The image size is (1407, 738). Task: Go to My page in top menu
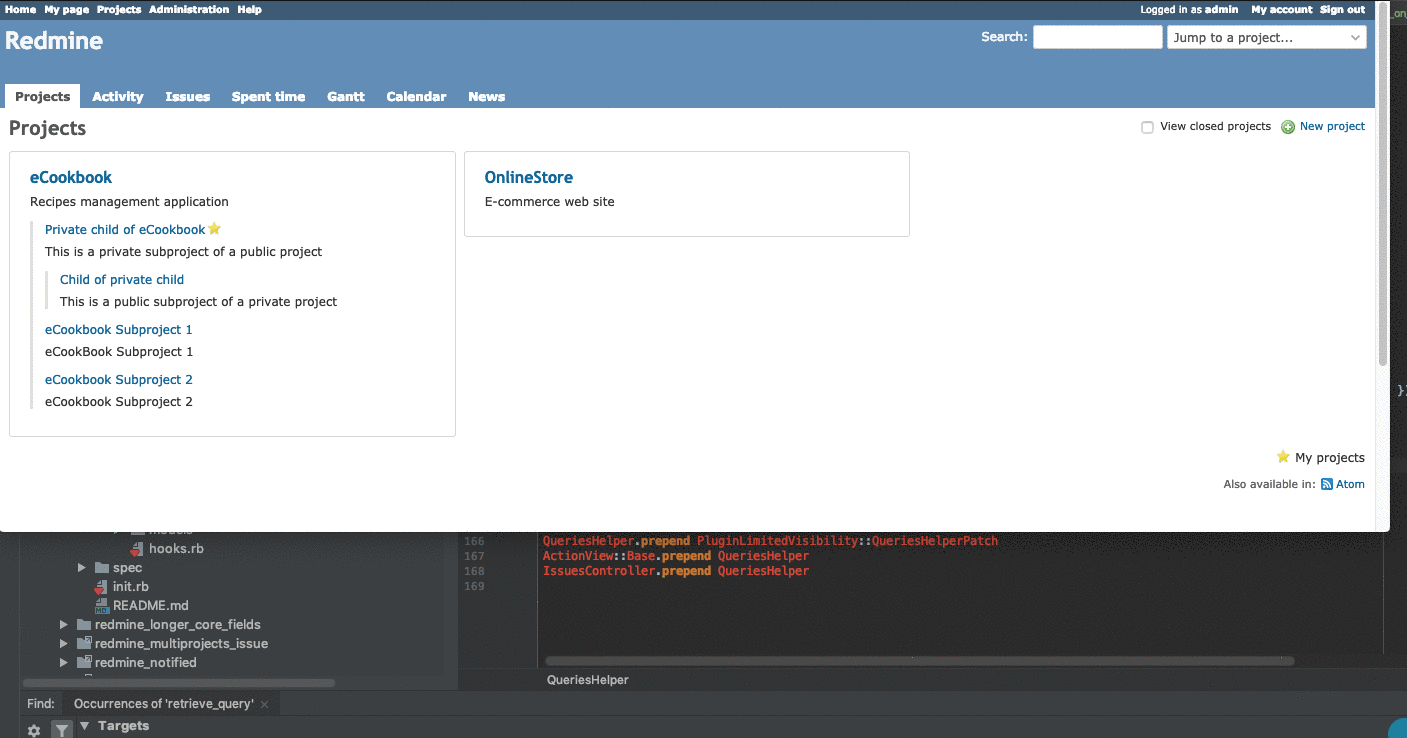pos(66,9)
